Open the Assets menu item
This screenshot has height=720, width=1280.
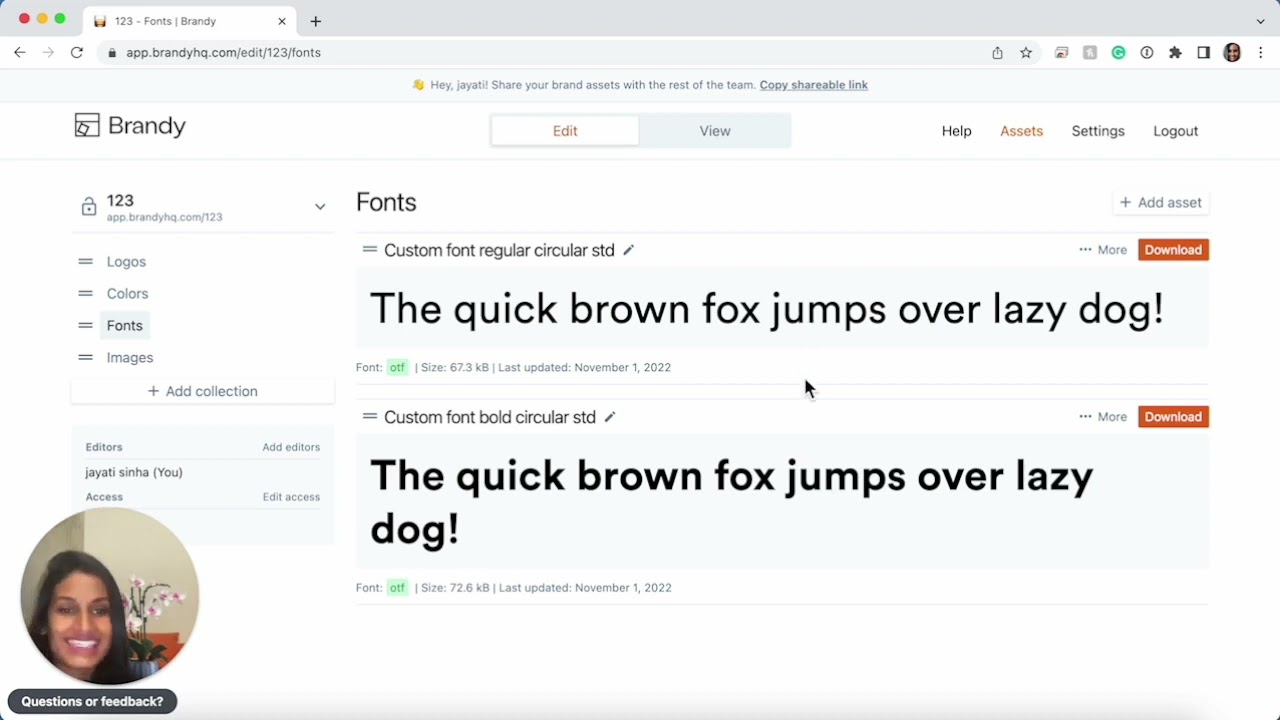[x=1021, y=131]
